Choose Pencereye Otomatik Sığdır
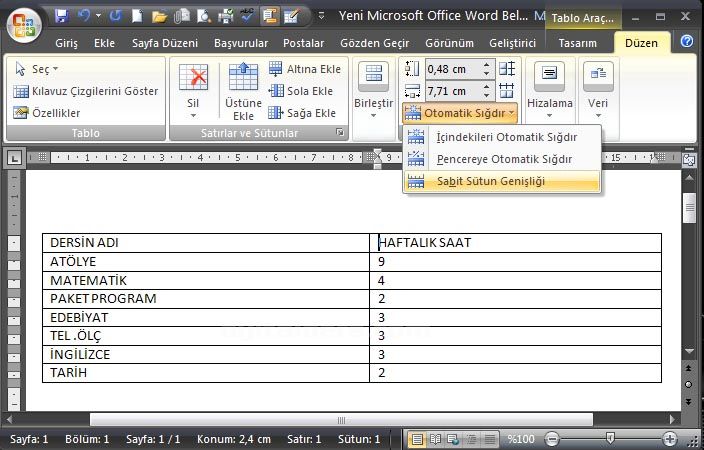Viewport: 704px width, 450px height. click(502, 159)
